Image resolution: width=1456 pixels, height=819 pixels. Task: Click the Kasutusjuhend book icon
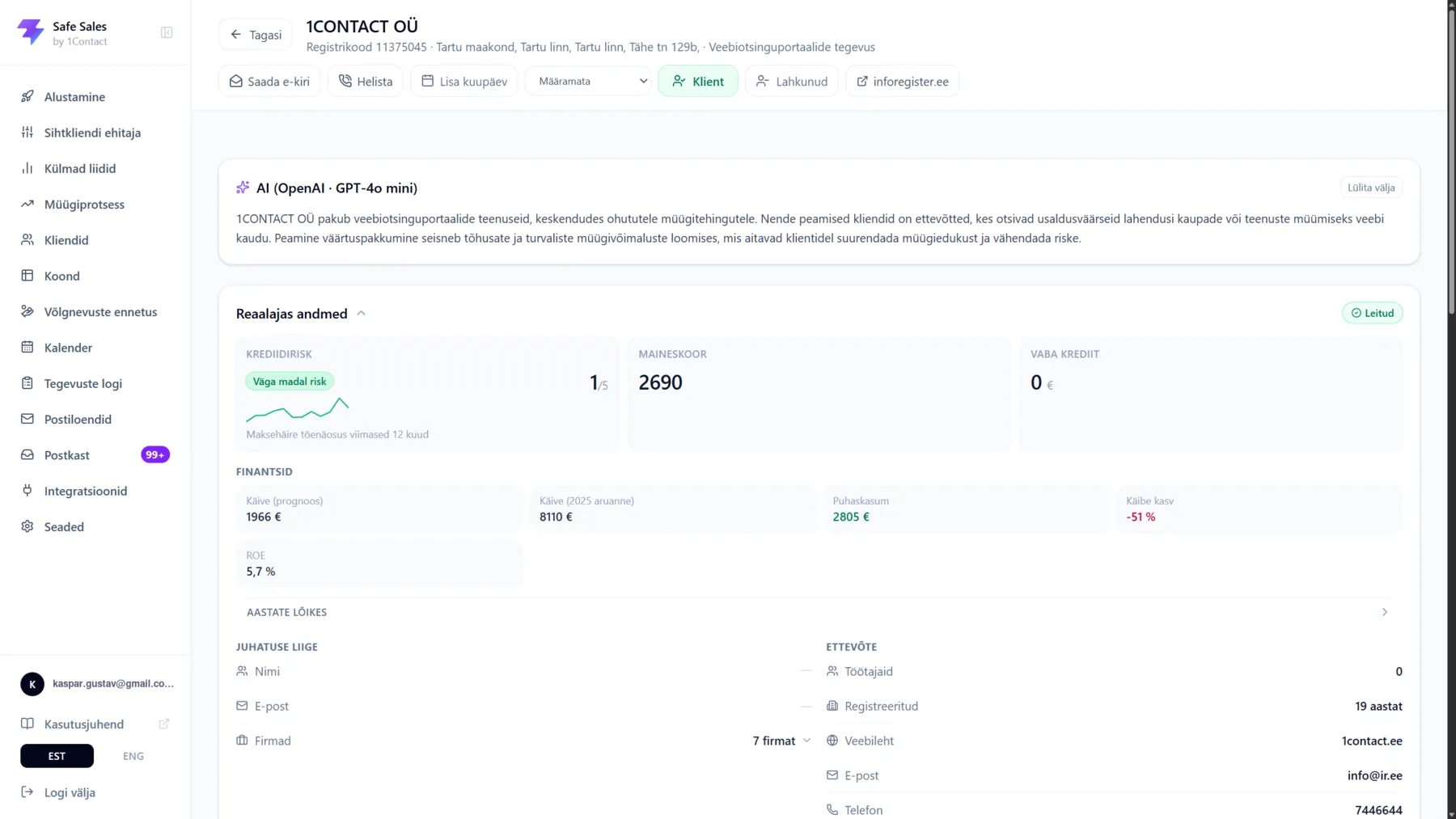click(28, 724)
